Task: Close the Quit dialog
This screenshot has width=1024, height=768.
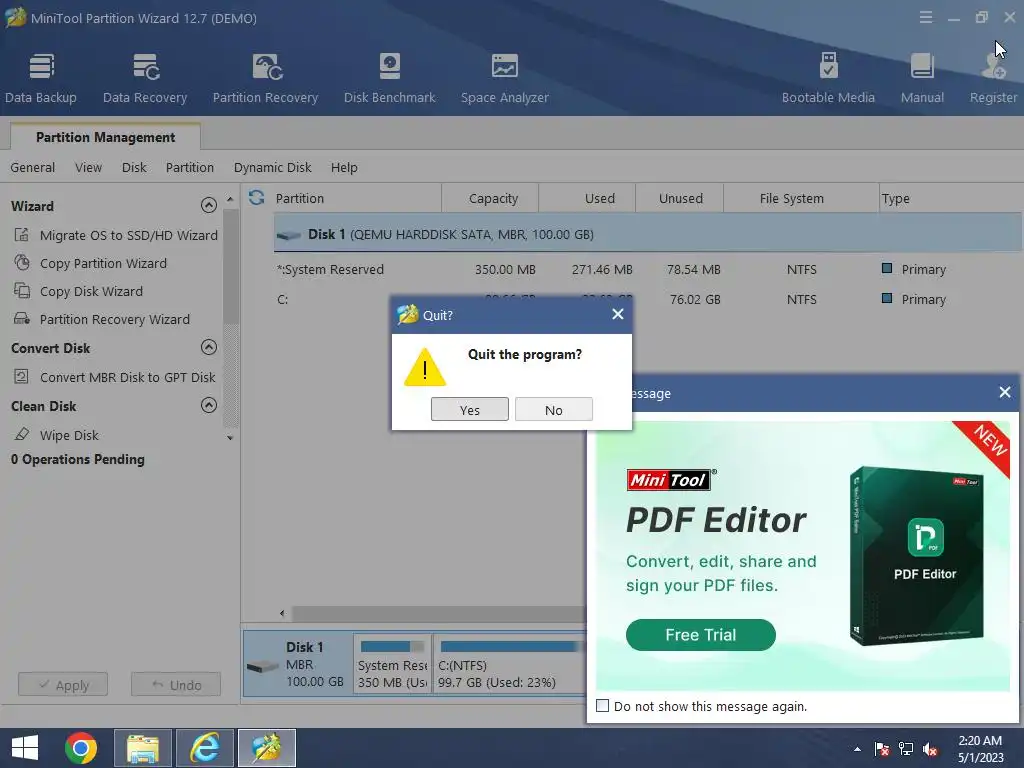Action: click(618, 314)
